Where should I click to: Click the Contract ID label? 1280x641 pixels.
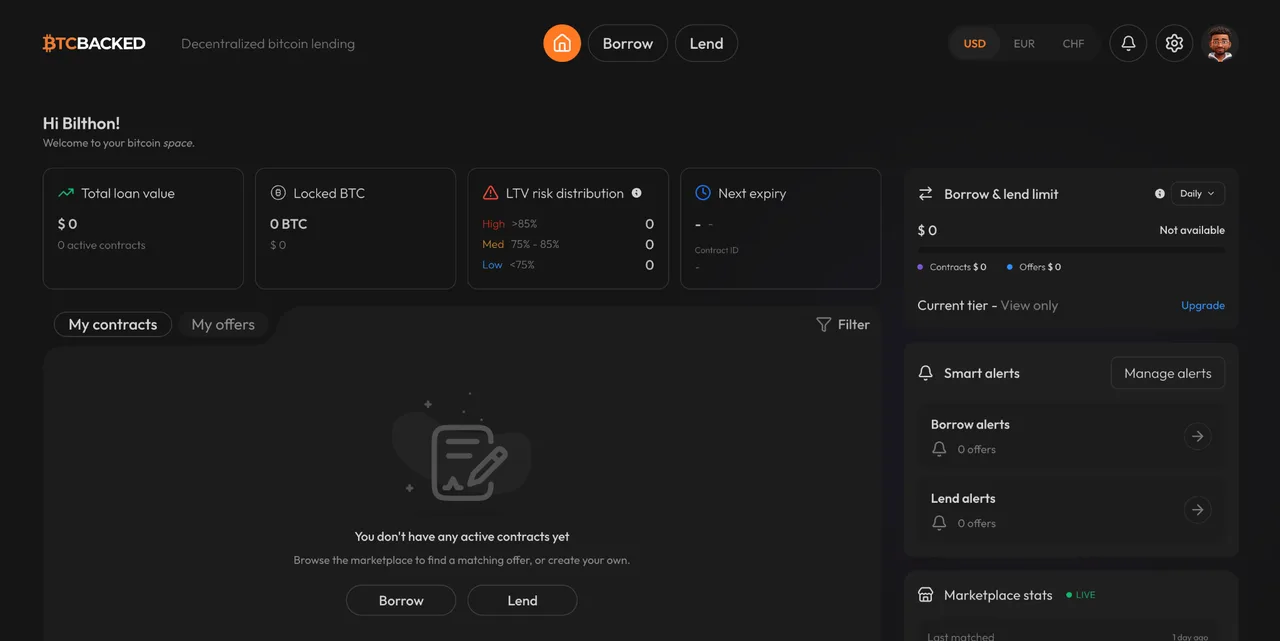coord(717,250)
